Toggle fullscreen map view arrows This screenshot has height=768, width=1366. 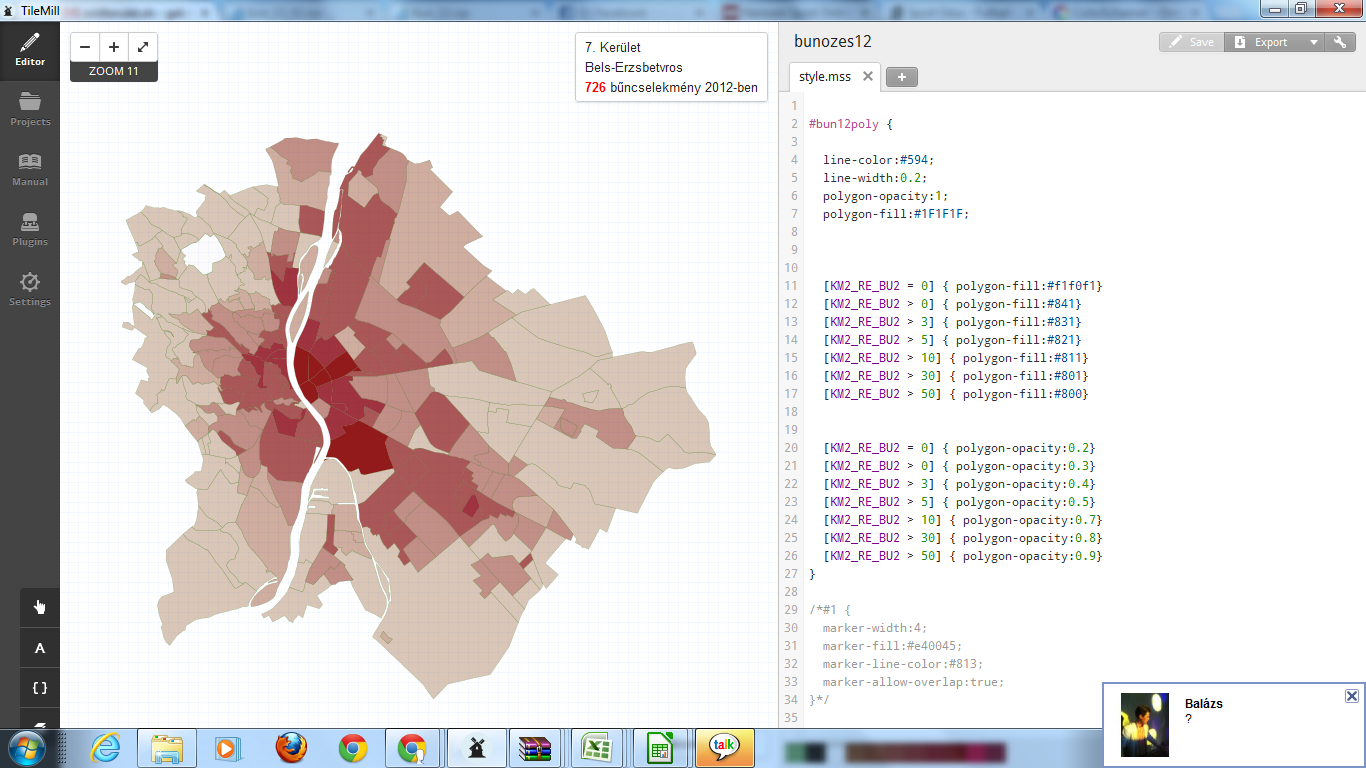(143, 47)
